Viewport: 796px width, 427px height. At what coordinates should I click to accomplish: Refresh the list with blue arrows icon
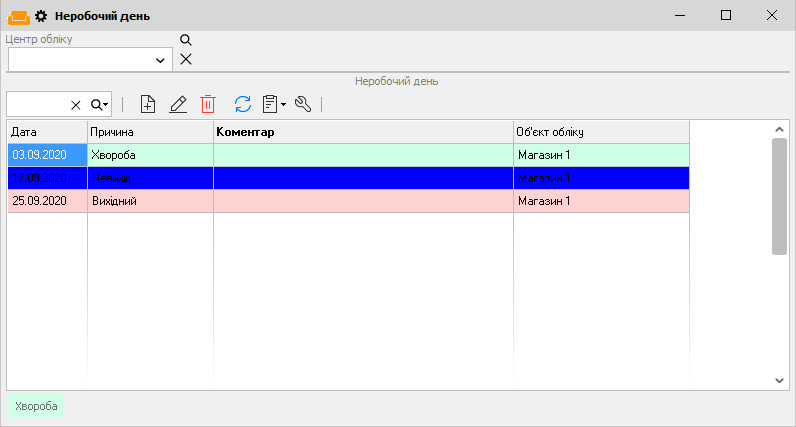(242, 104)
